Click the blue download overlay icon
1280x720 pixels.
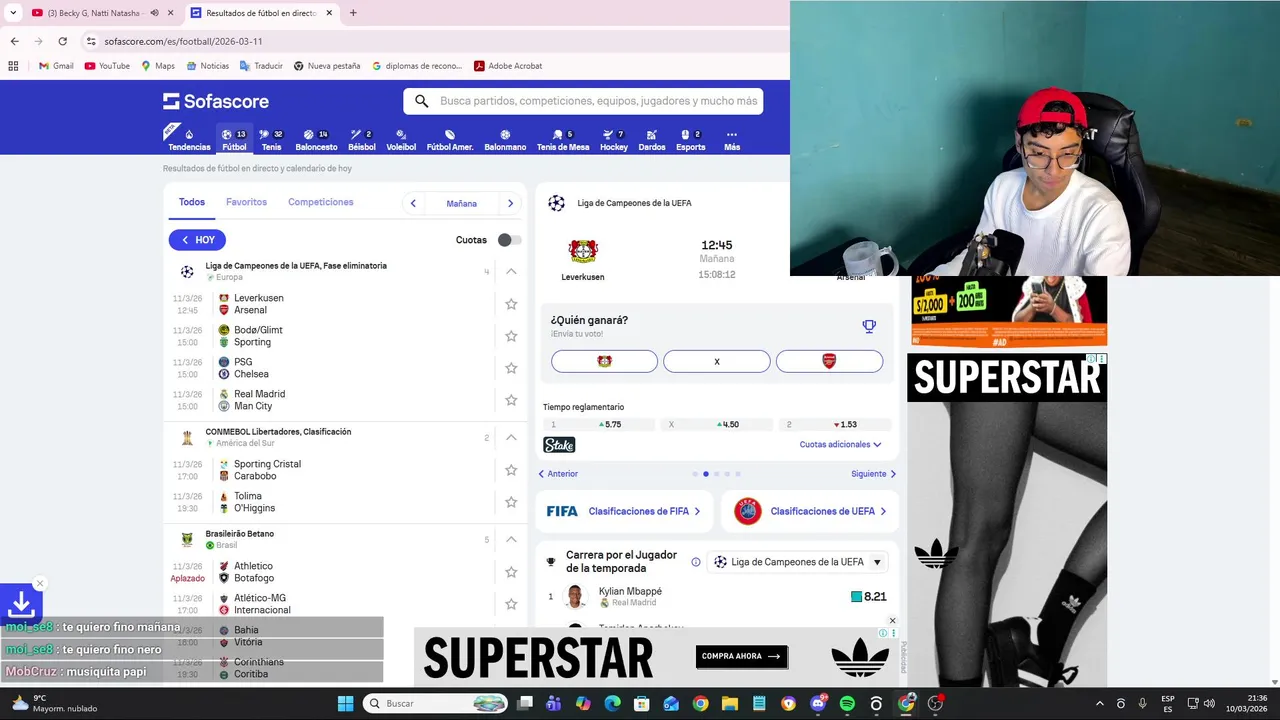(20, 605)
